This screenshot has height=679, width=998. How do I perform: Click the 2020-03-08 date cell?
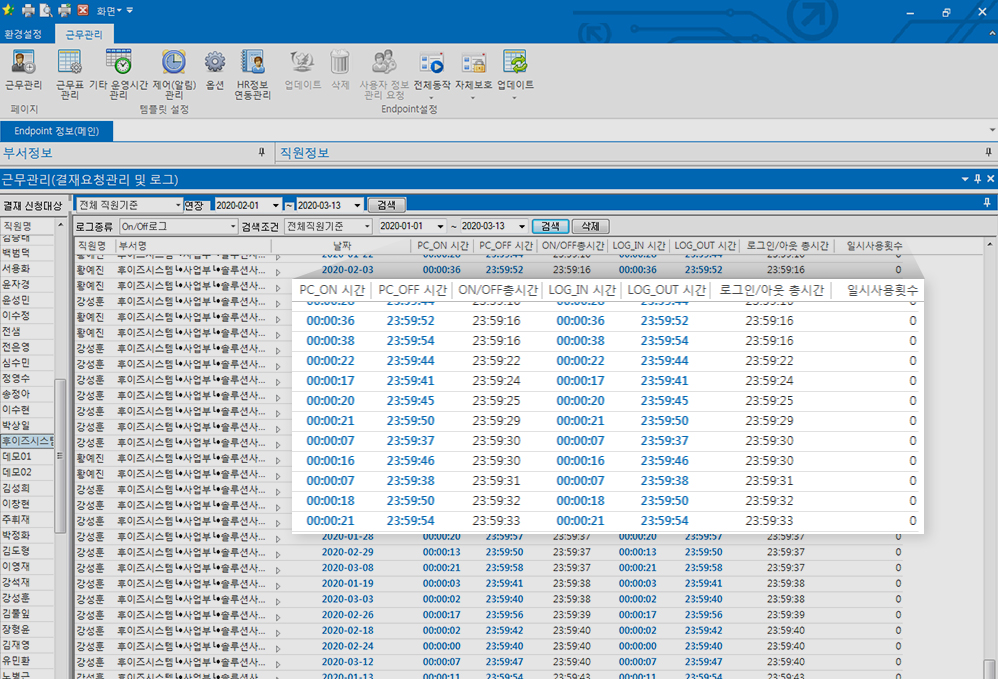click(x=348, y=568)
